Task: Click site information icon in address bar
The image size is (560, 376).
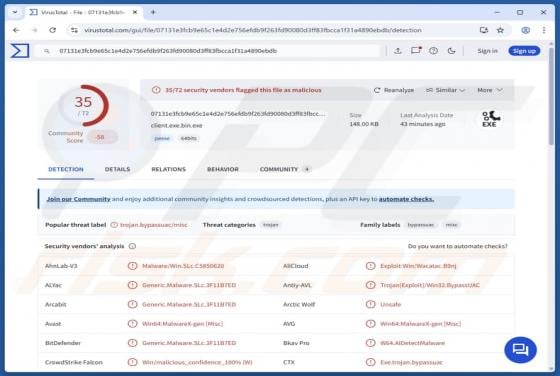Action: point(74,30)
